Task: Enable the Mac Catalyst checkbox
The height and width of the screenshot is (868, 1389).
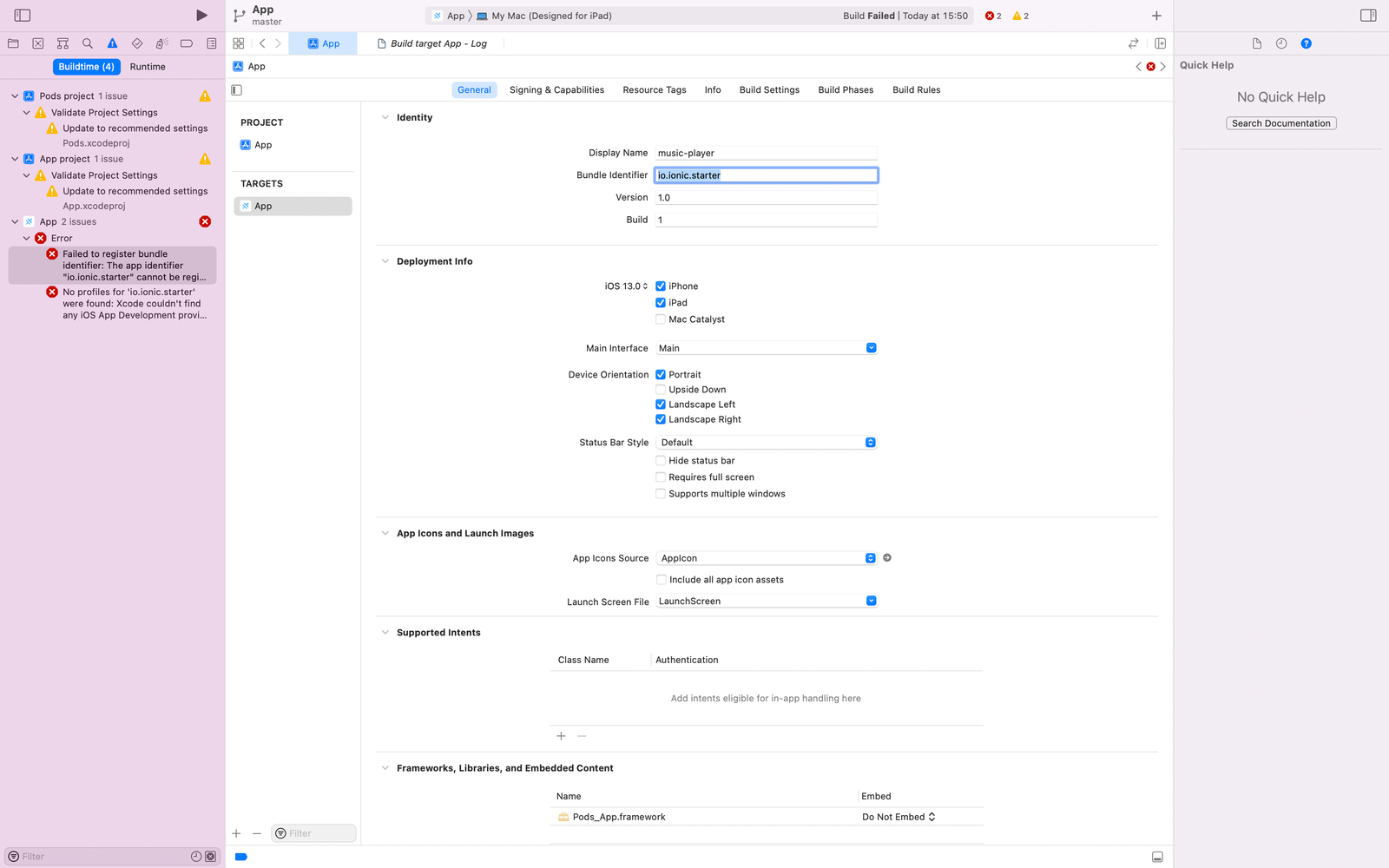Action: pos(661,319)
